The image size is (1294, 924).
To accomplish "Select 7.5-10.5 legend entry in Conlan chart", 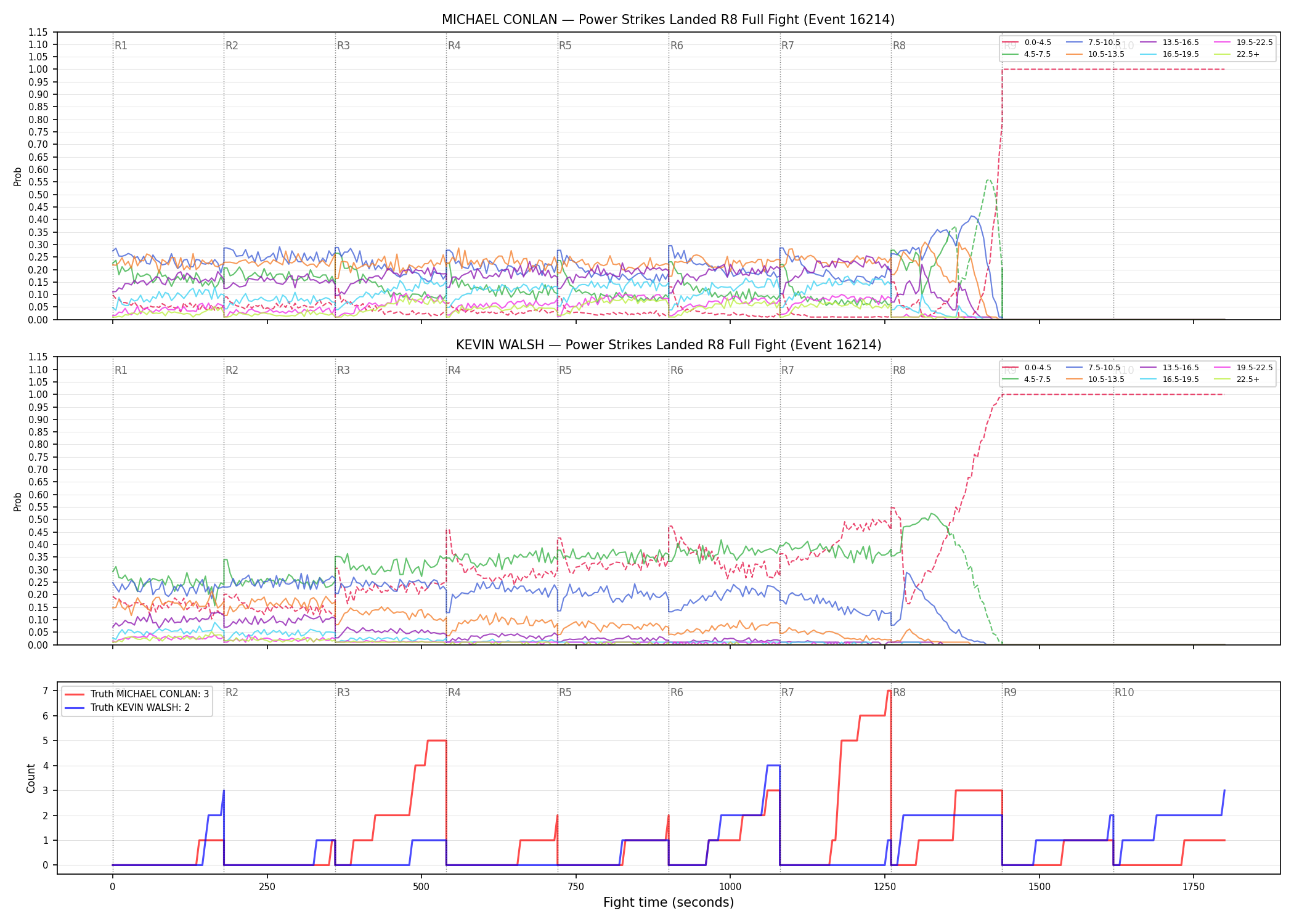I will pyautogui.click(x=1093, y=43).
